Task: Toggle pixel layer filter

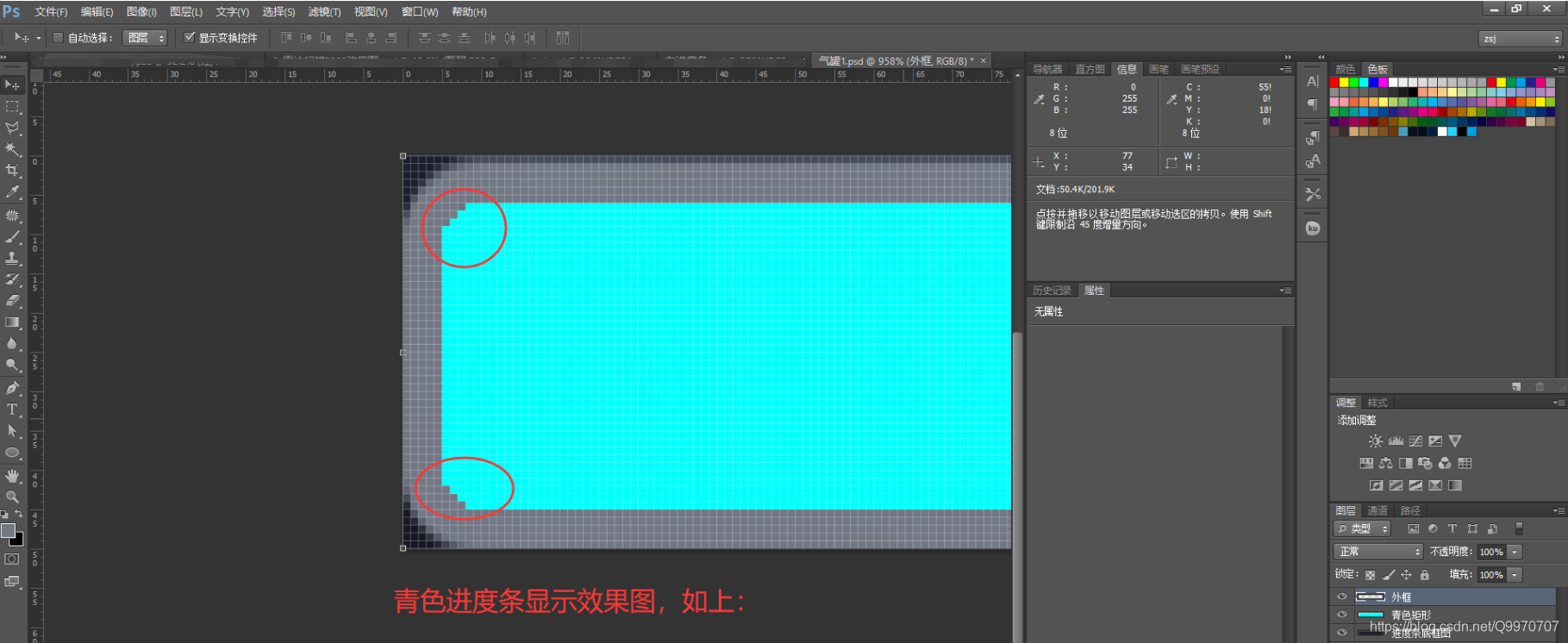Action: point(1413,528)
